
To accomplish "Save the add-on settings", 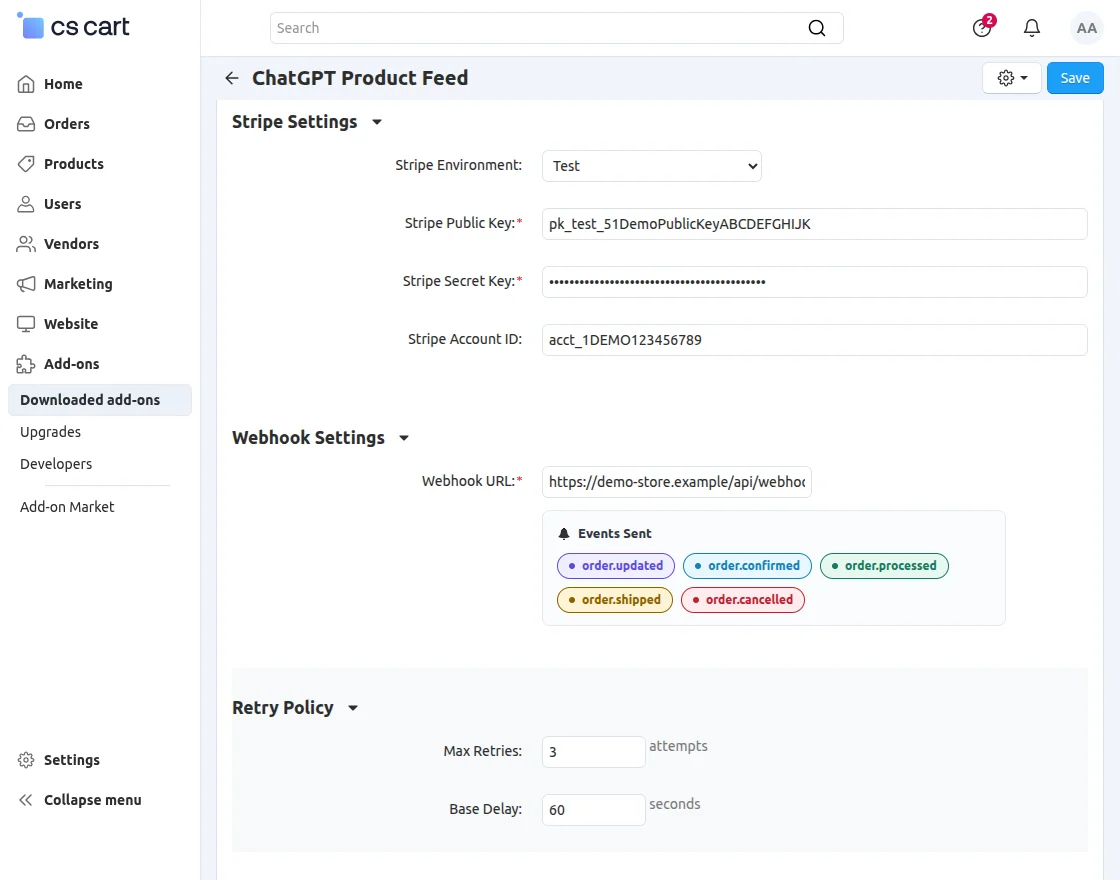I will tap(1075, 78).
